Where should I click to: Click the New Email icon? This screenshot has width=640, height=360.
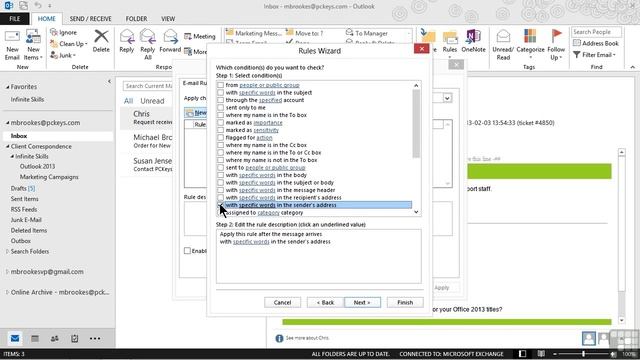12,36
